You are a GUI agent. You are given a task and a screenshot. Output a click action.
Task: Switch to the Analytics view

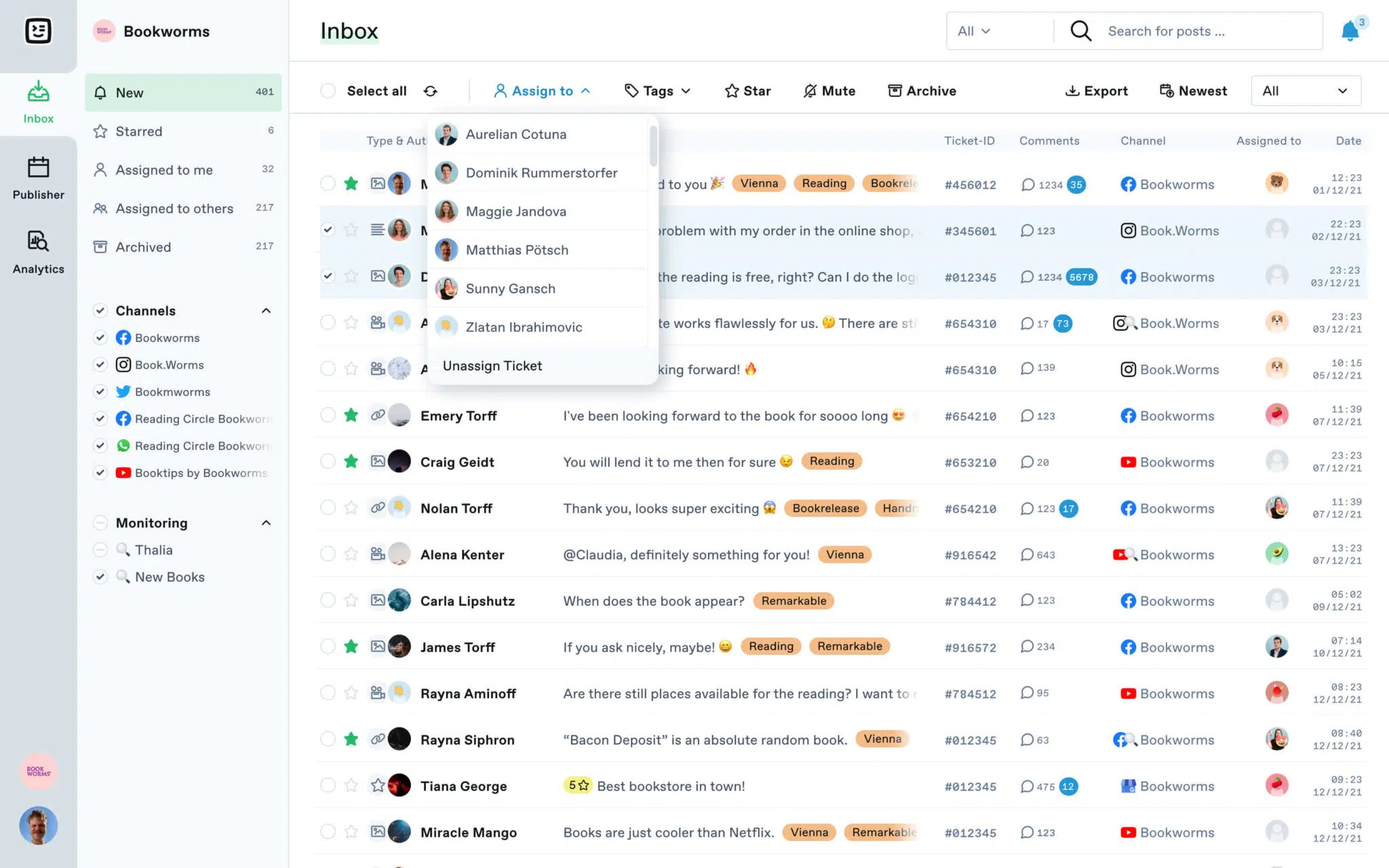(38, 251)
